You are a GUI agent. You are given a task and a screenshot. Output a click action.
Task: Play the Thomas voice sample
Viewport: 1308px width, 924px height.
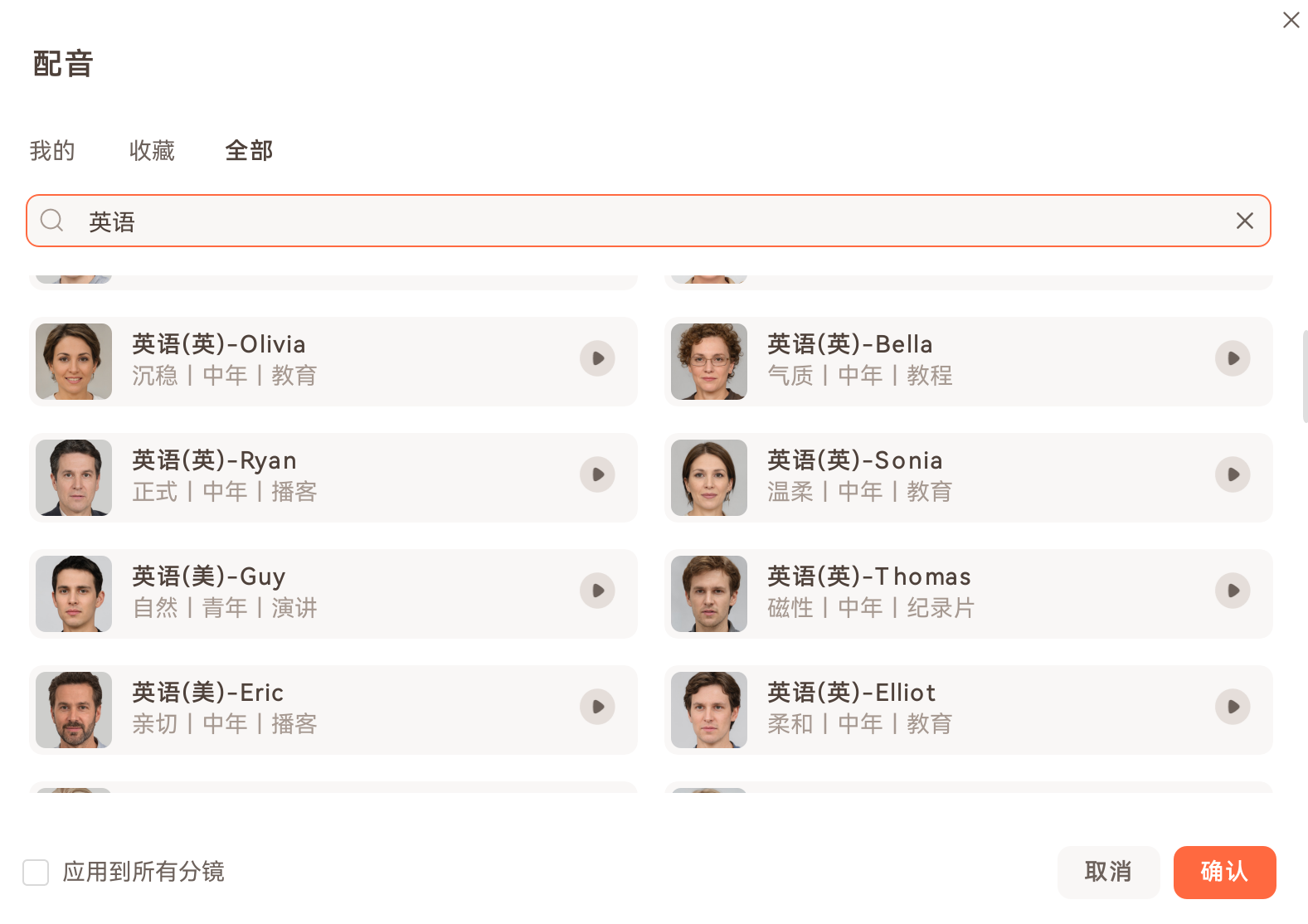[x=1233, y=591]
